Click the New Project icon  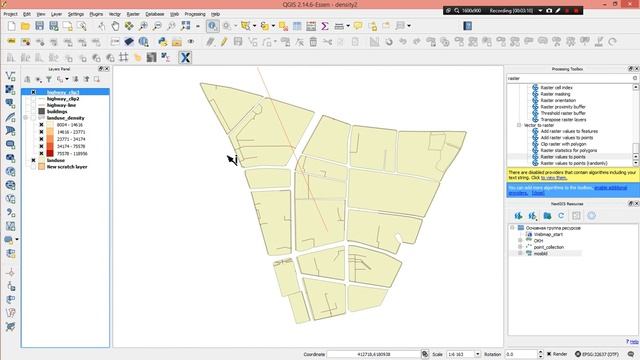click(x=11, y=26)
